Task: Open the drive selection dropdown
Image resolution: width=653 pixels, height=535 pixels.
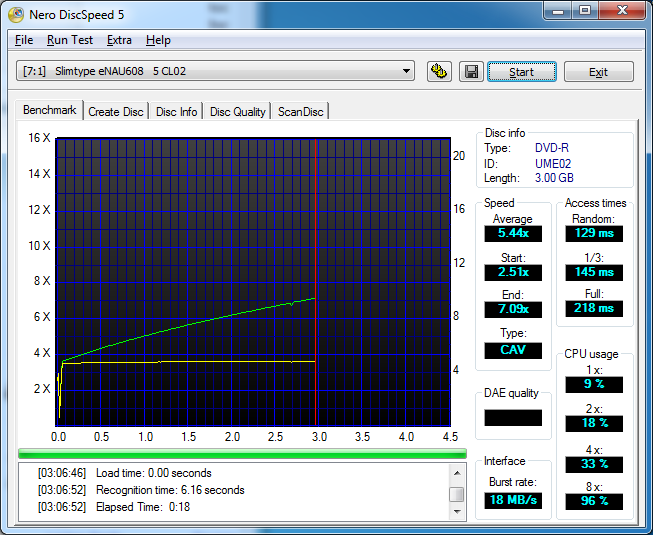Action: click(x=215, y=71)
